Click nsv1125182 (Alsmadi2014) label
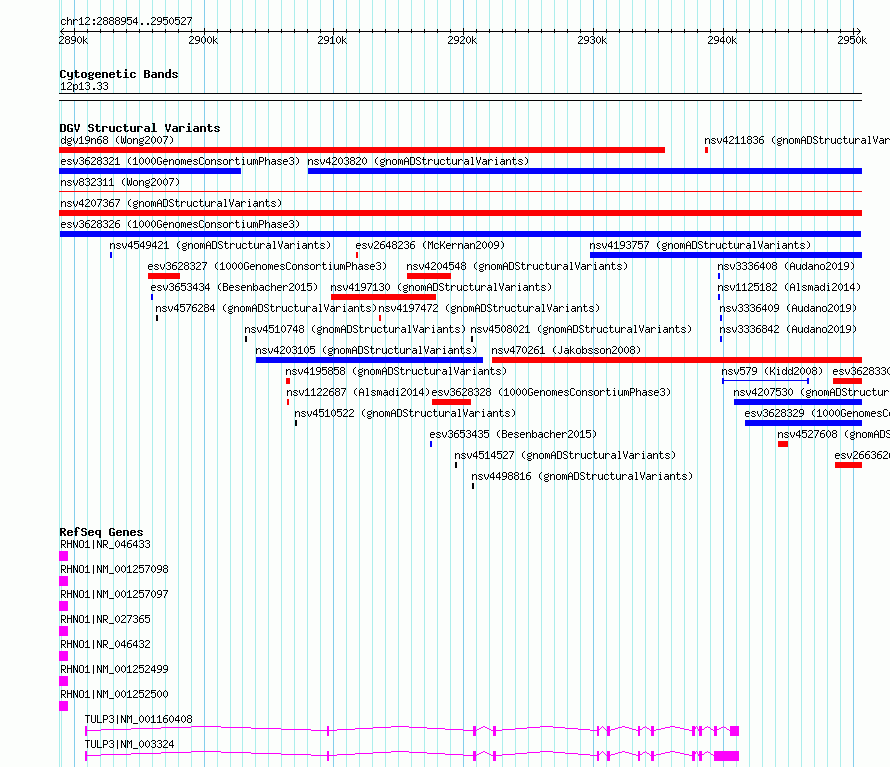890x767 pixels. (789, 287)
